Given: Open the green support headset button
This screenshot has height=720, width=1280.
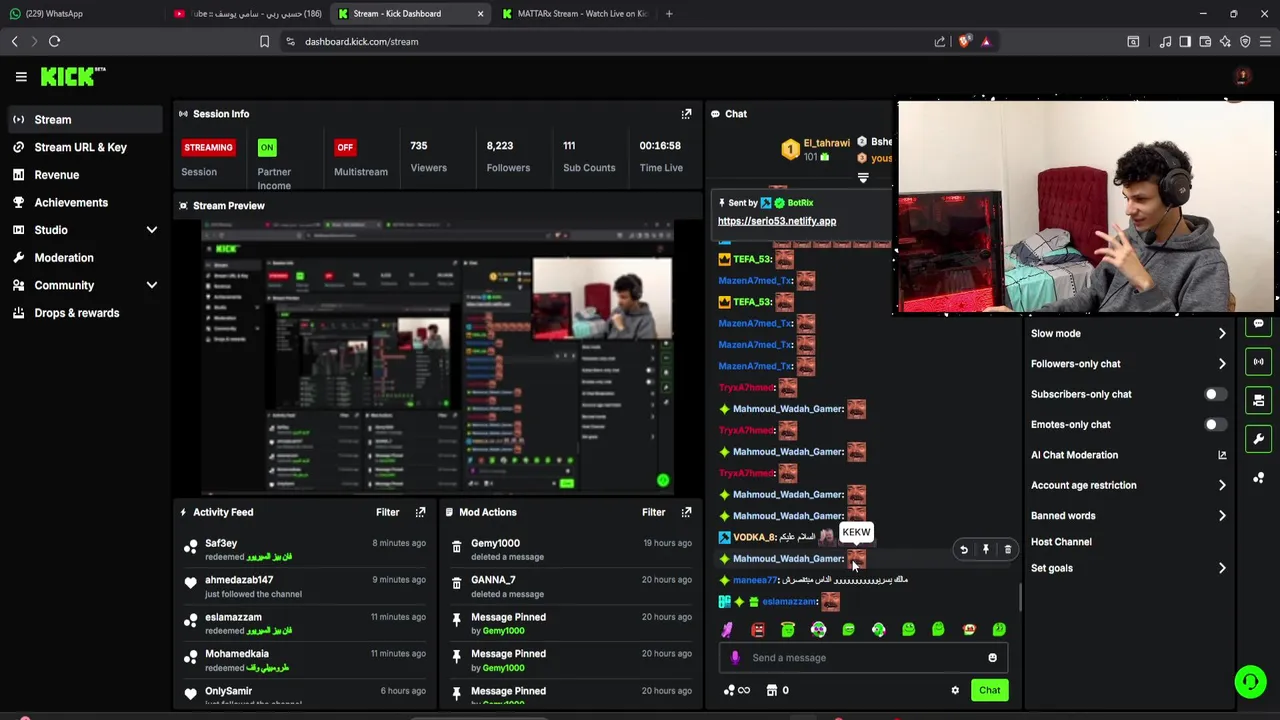Looking at the screenshot, I should coord(1250,682).
